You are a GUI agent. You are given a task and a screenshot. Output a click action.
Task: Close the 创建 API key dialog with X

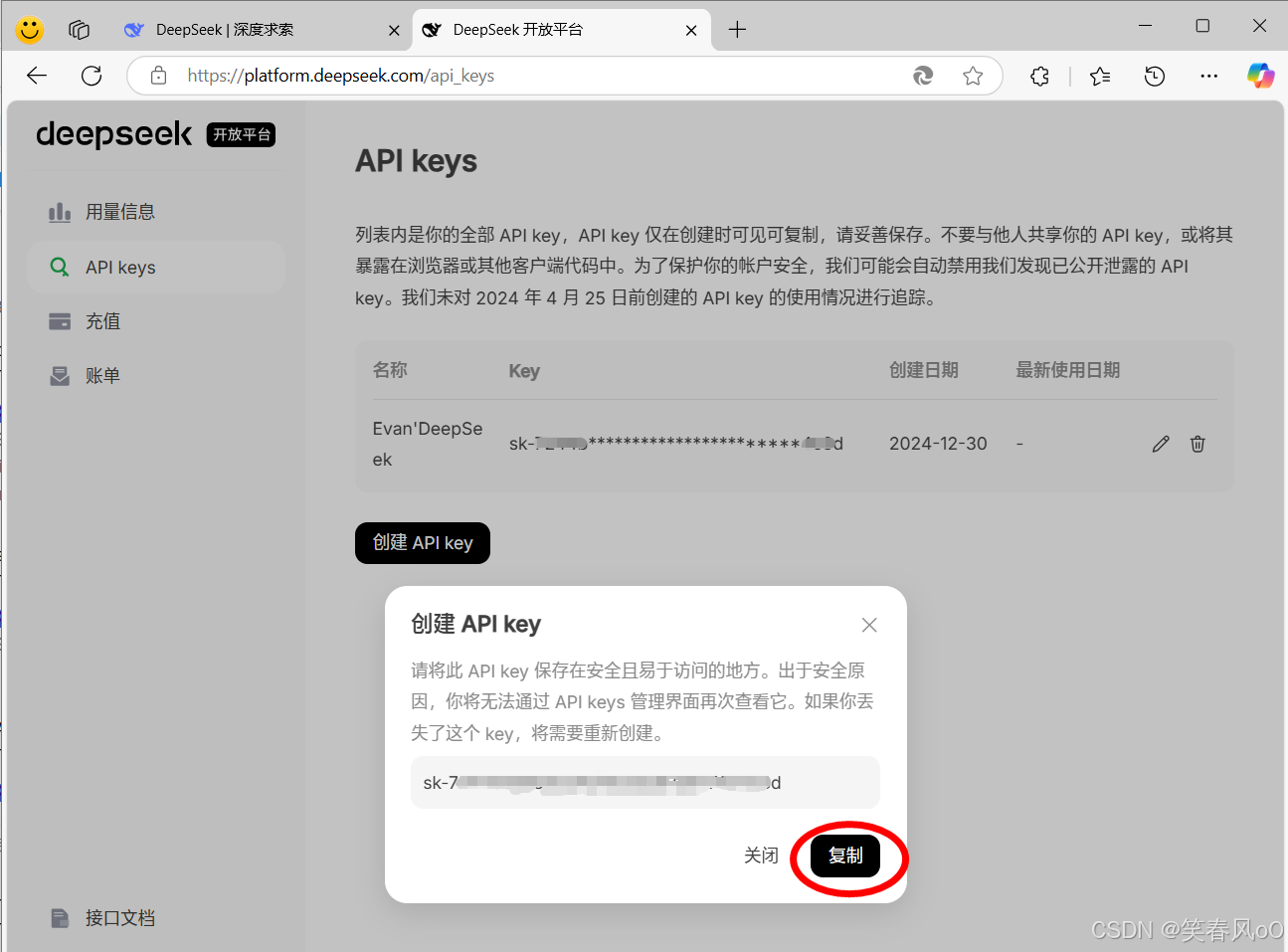(869, 625)
